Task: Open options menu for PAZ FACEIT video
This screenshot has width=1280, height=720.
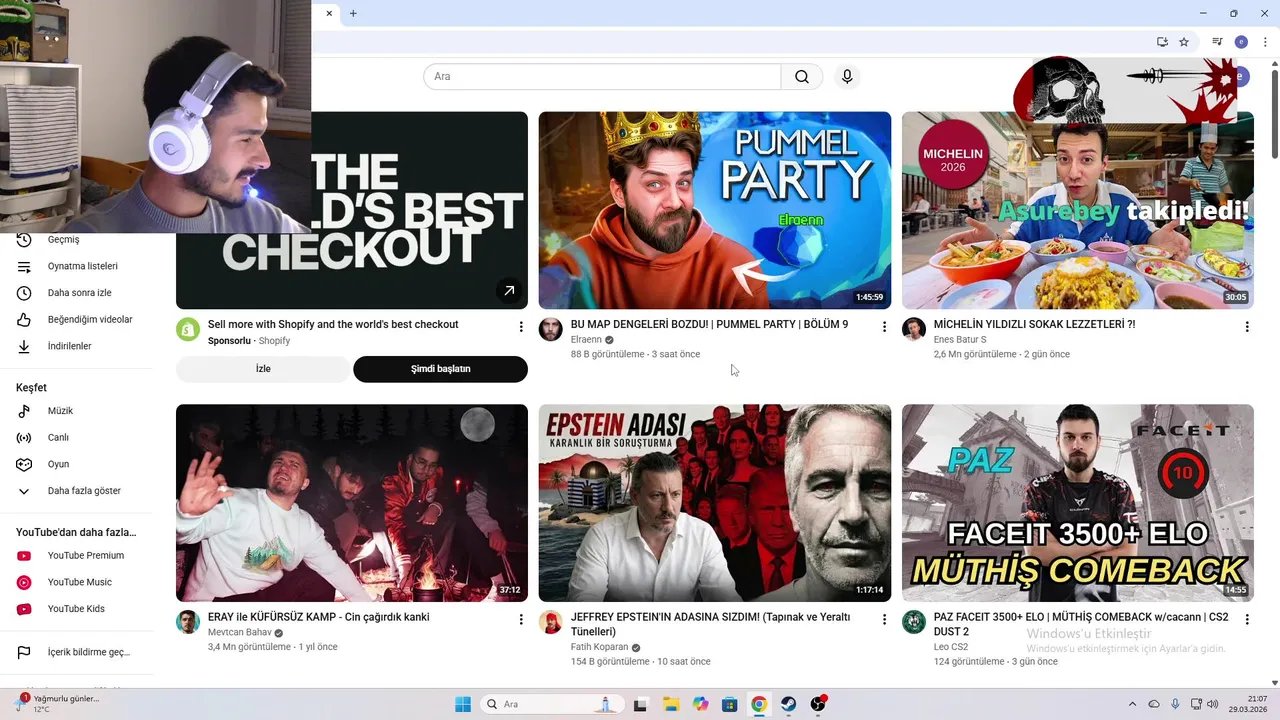Action: click(x=1247, y=620)
